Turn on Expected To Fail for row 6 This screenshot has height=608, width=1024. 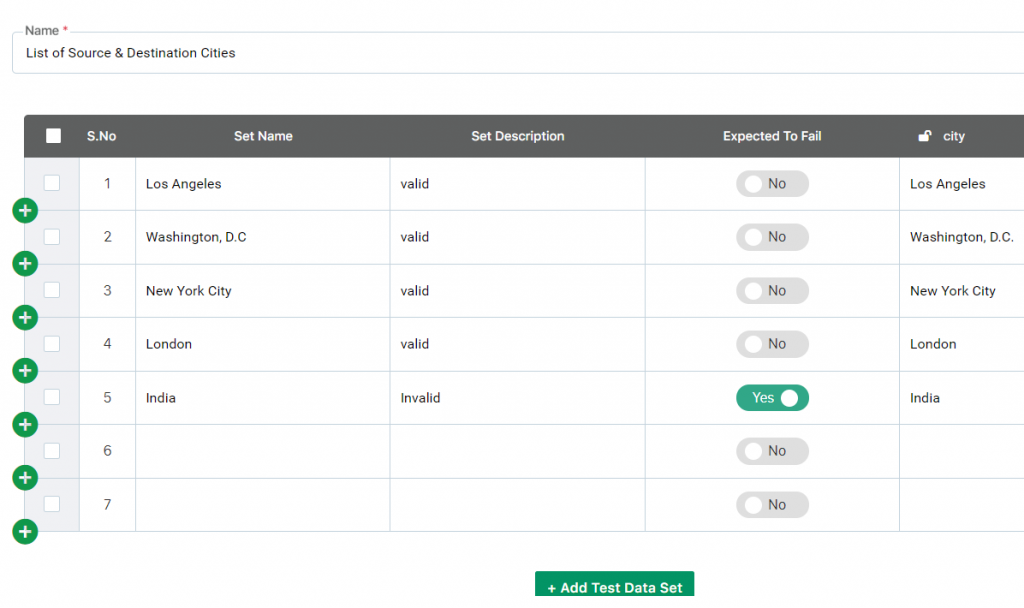point(772,451)
